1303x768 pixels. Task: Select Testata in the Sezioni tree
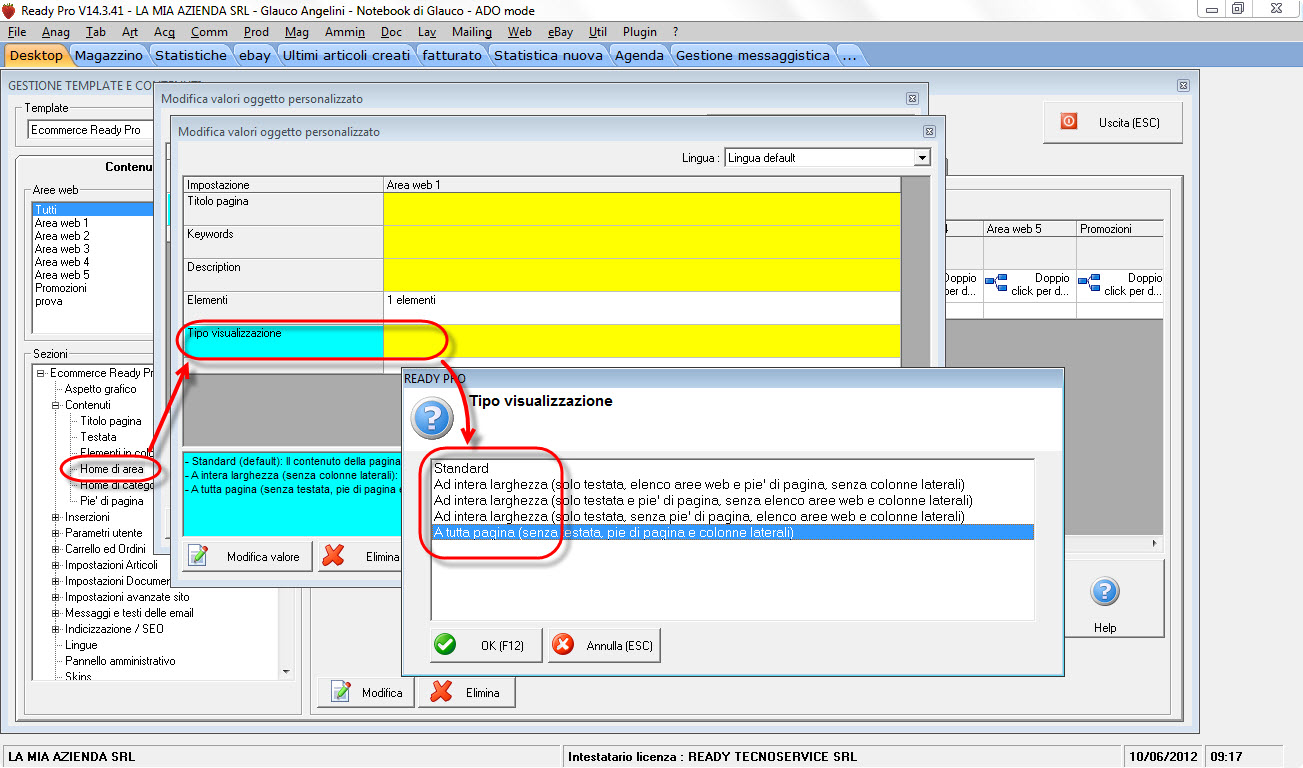tap(98, 437)
